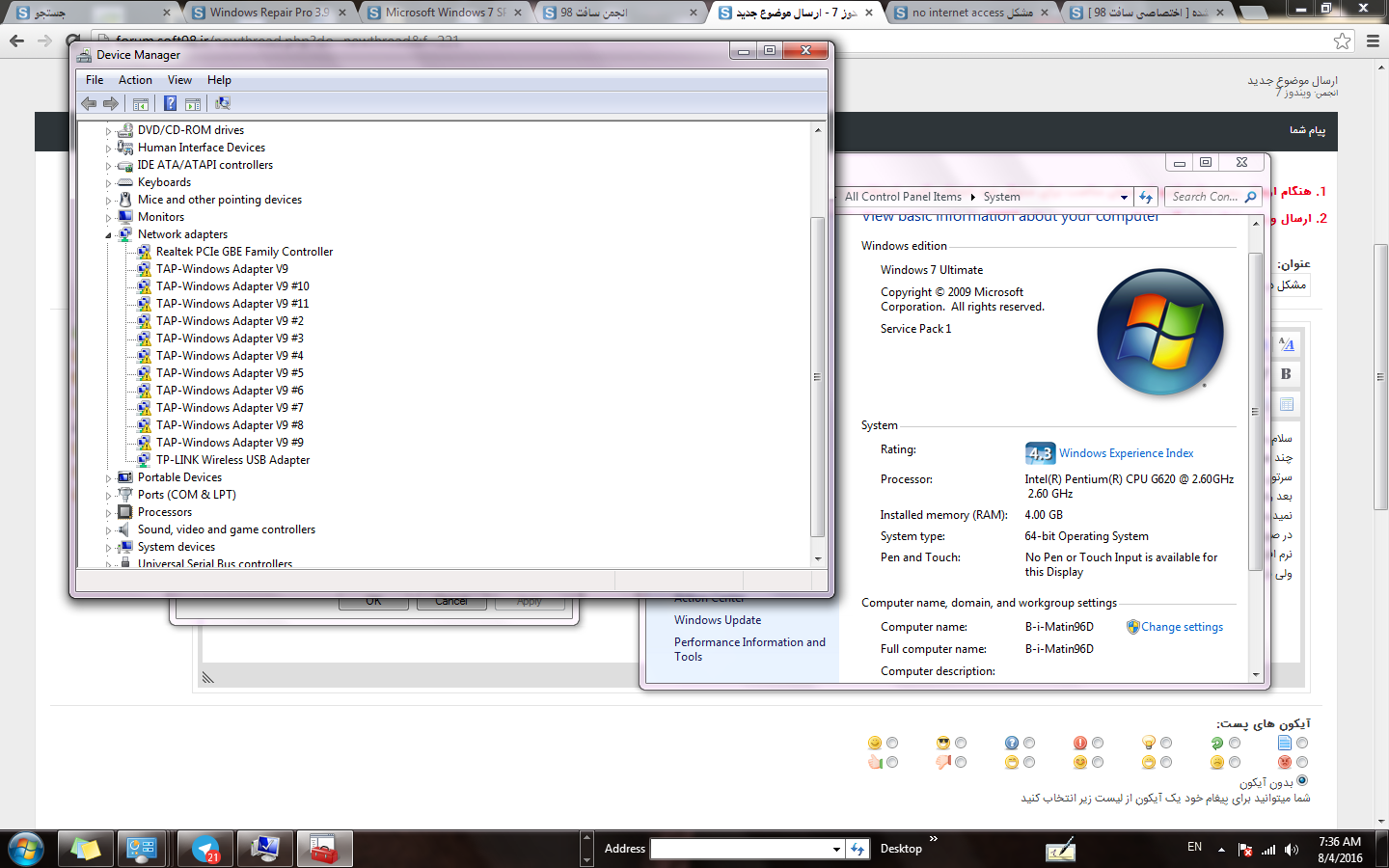Open the Performance Information and Tools link
Image resolution: width=1389 pixels, height=868 pixels.
pos(749,649)
